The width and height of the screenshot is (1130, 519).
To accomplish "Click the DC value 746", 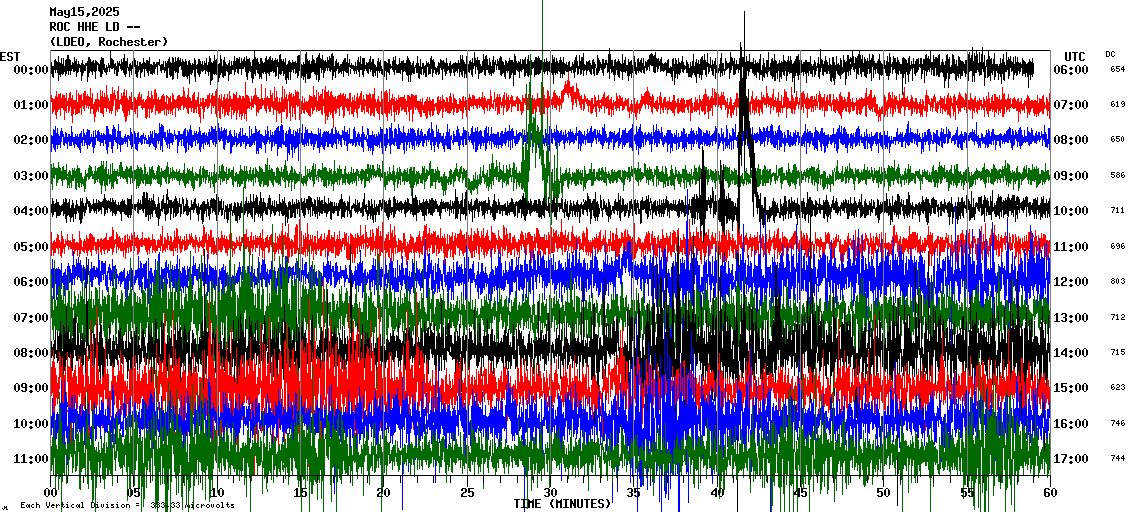I will point(1117,424).
